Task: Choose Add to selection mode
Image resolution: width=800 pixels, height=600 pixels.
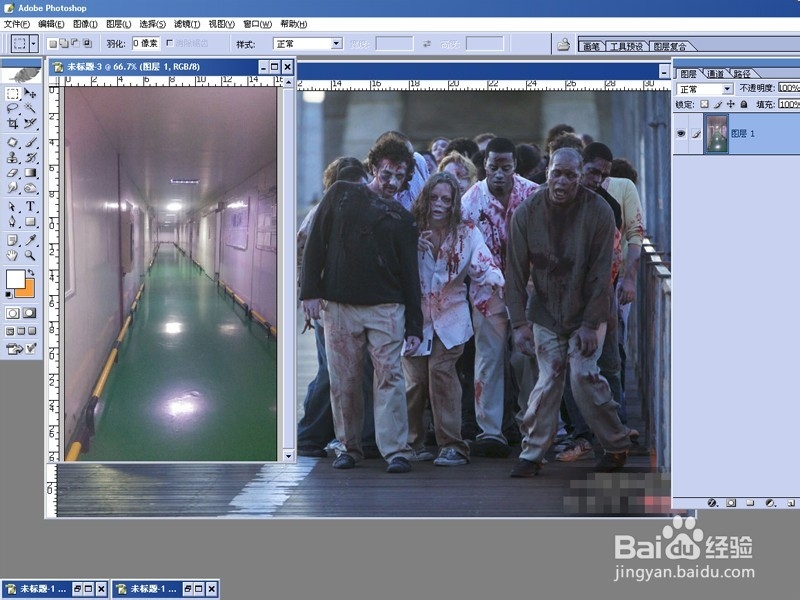Action: [x=64, y=44]
